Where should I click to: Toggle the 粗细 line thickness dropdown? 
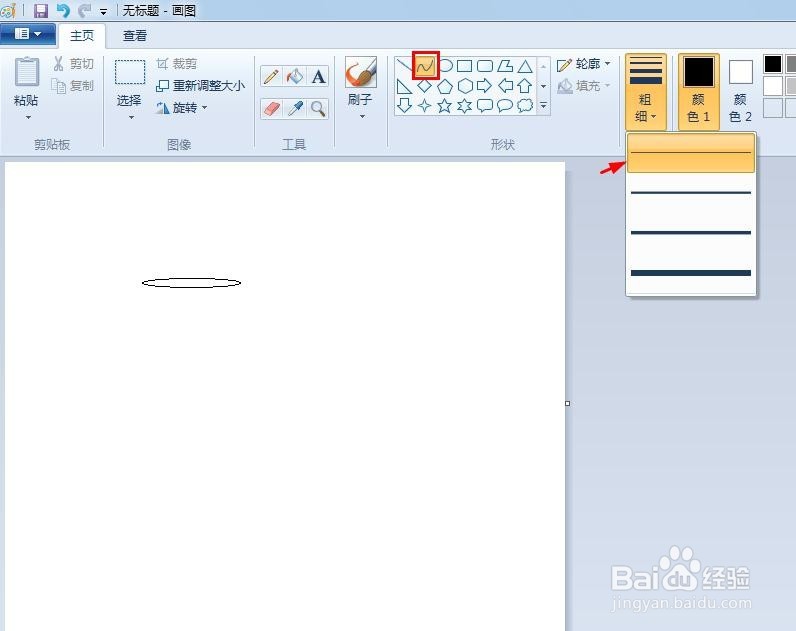tap(645, 91)
